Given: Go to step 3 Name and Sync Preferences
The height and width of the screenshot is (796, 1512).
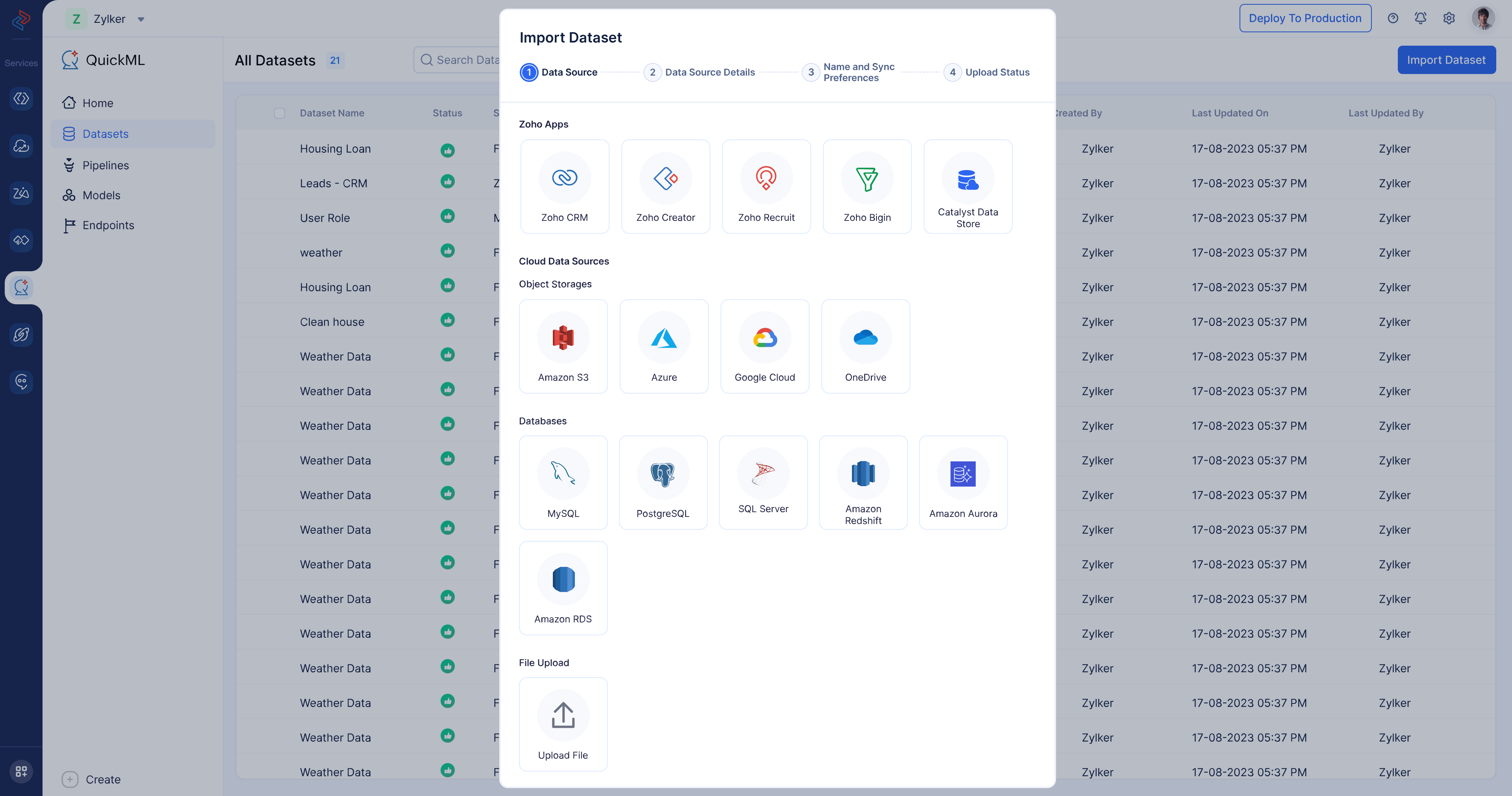Looking at the screenshot, I should pos(849,72).
